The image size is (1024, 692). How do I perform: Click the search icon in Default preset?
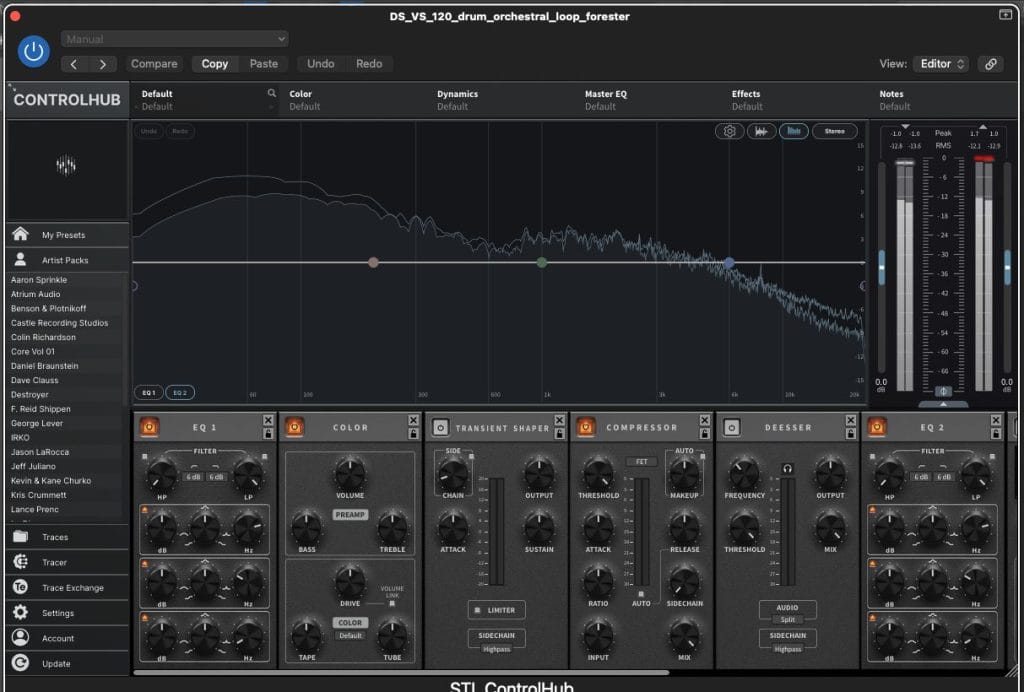[x=271, y=94]
